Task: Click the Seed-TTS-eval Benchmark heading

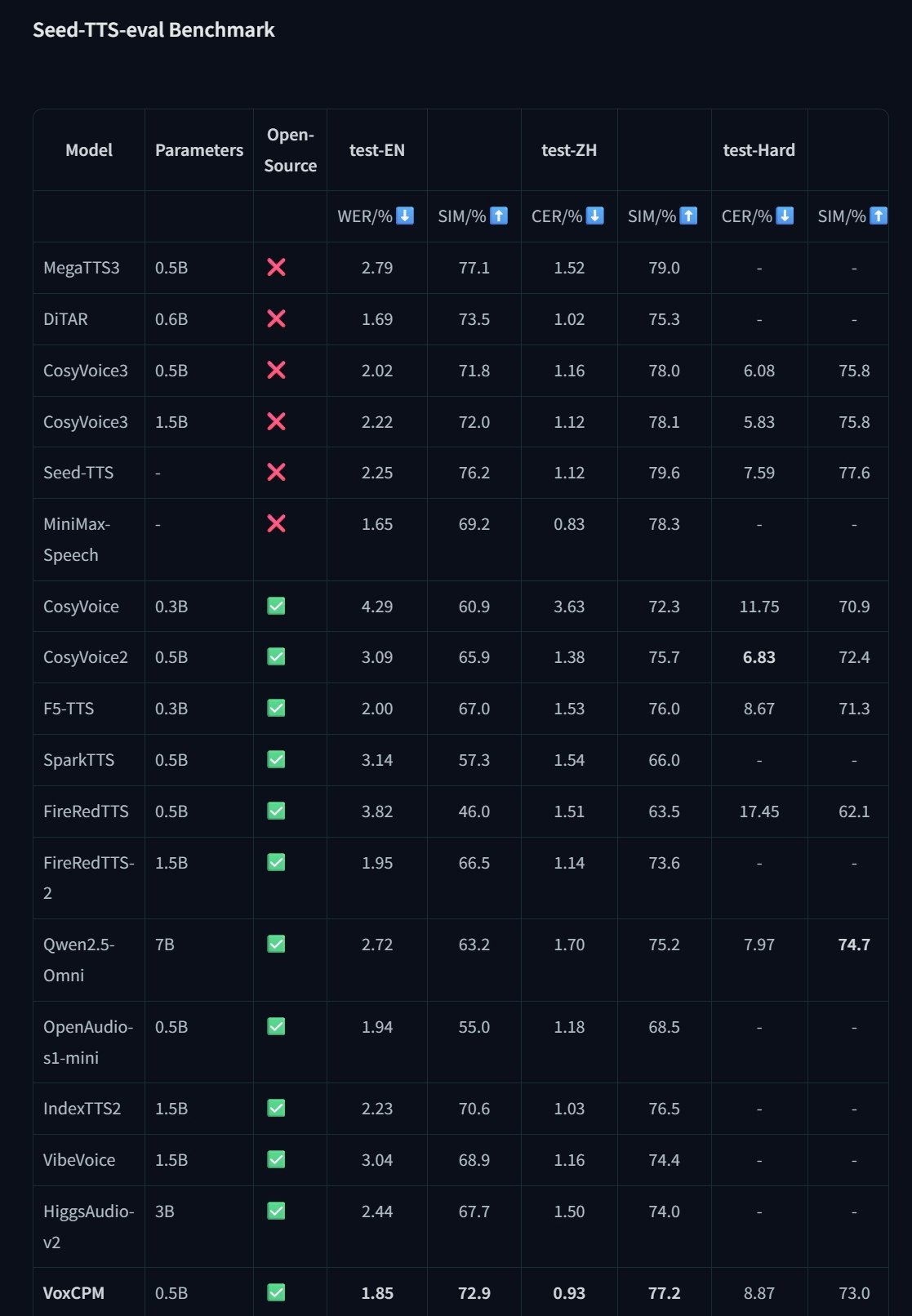Action: click(x=153, y=30)
